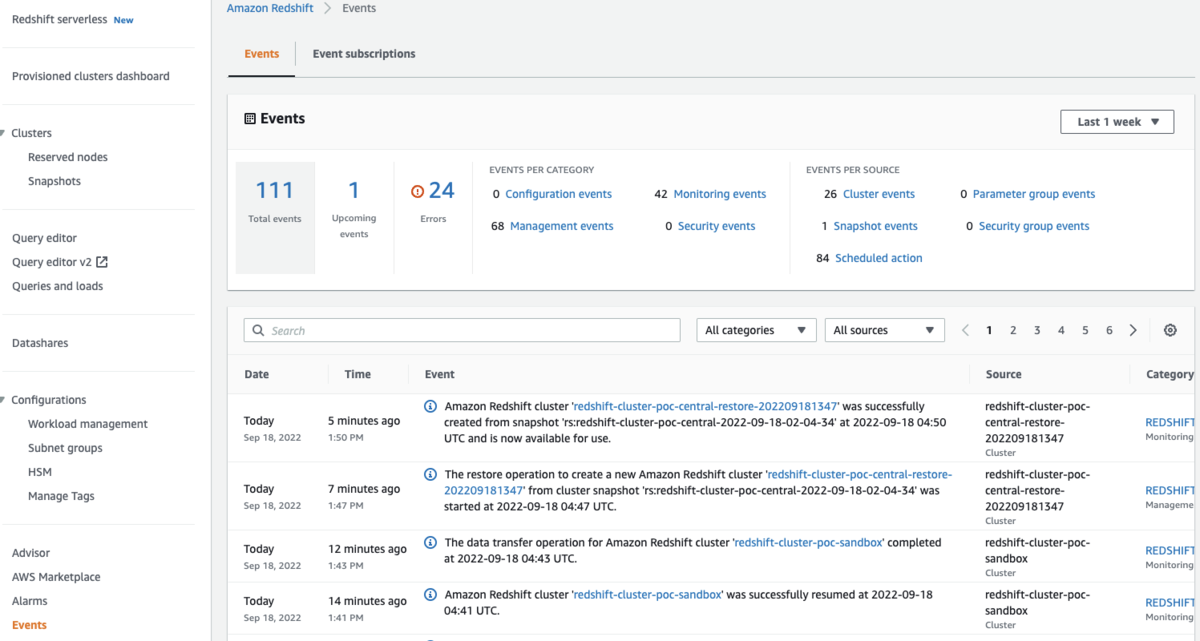
Task: Collapse the Configurations section in the sidebar
Action: tap(4, 400)
